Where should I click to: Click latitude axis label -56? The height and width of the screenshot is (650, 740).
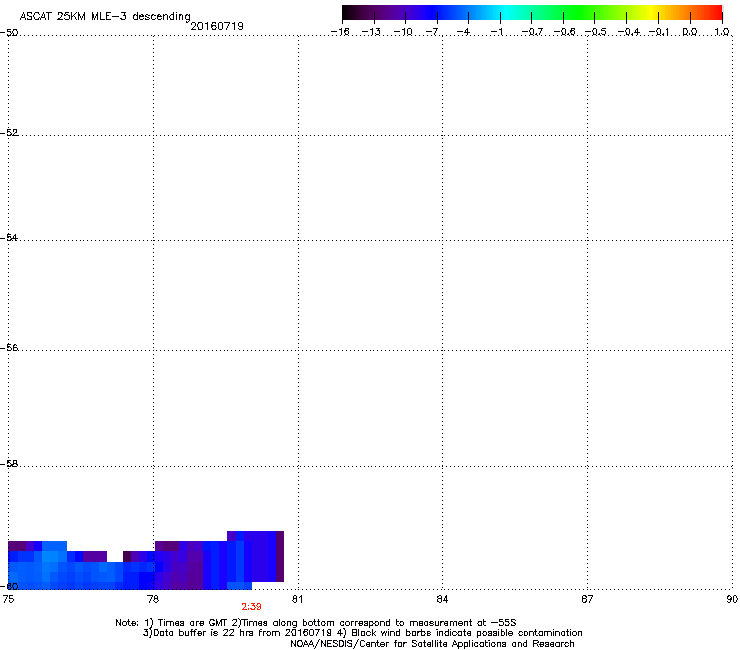[9, 347]
